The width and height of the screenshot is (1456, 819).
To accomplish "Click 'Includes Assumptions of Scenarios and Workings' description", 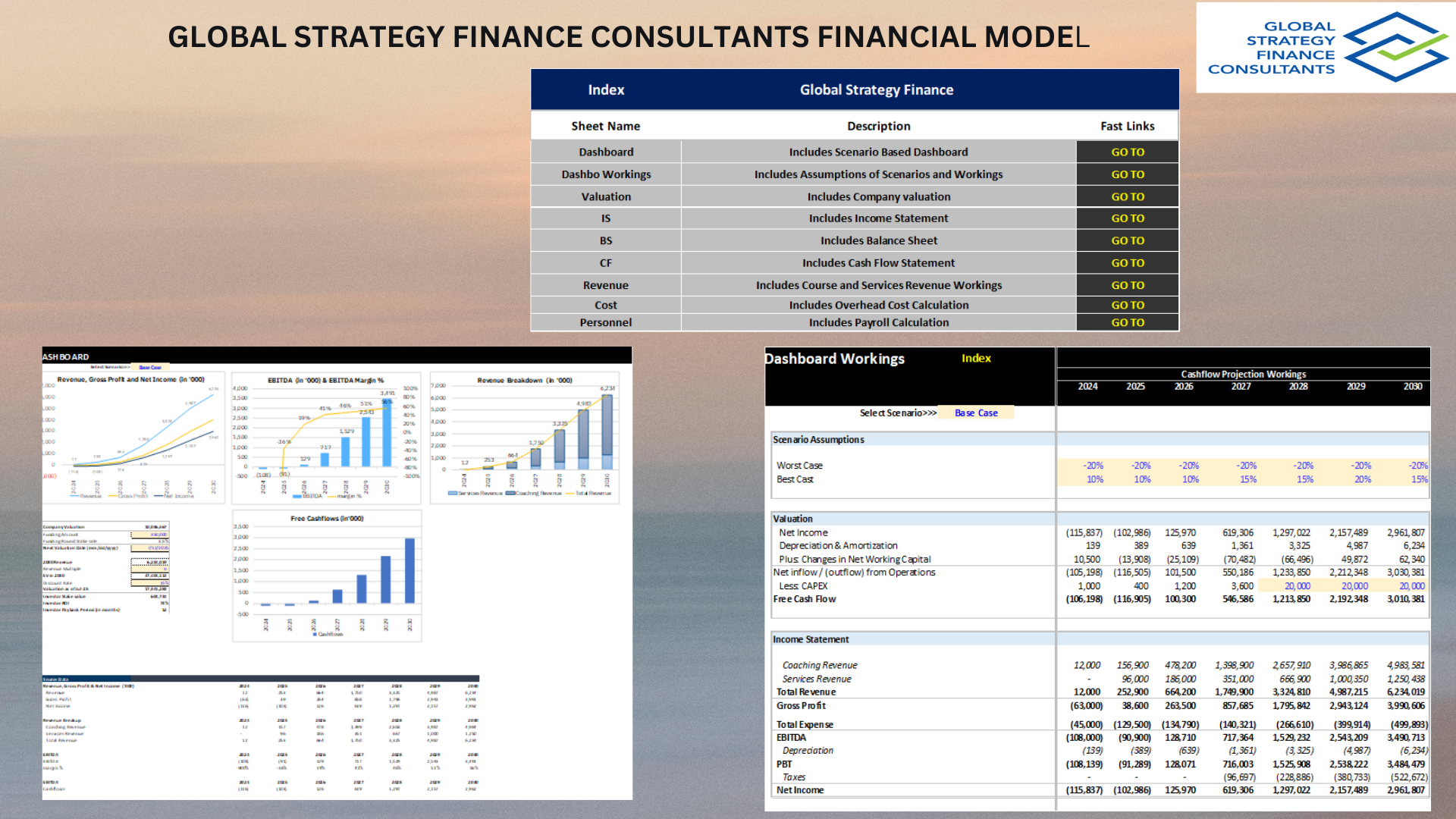I will (878, 174).
